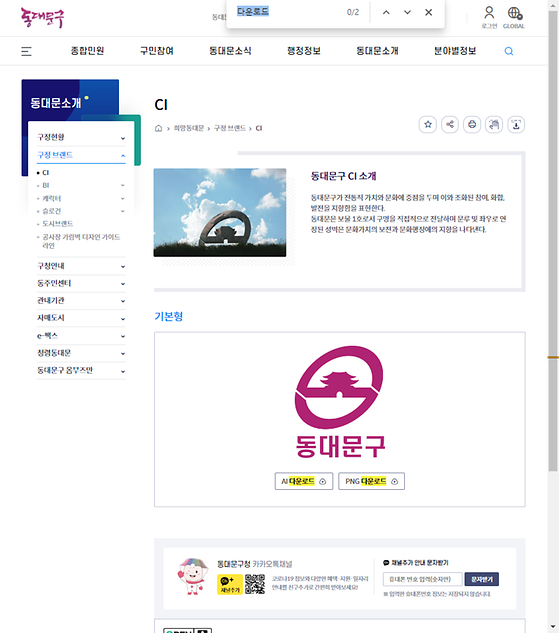The height and width of the screenshot is (633, 559).
Task: Click the CI sculpture photo
Action: 220,212
